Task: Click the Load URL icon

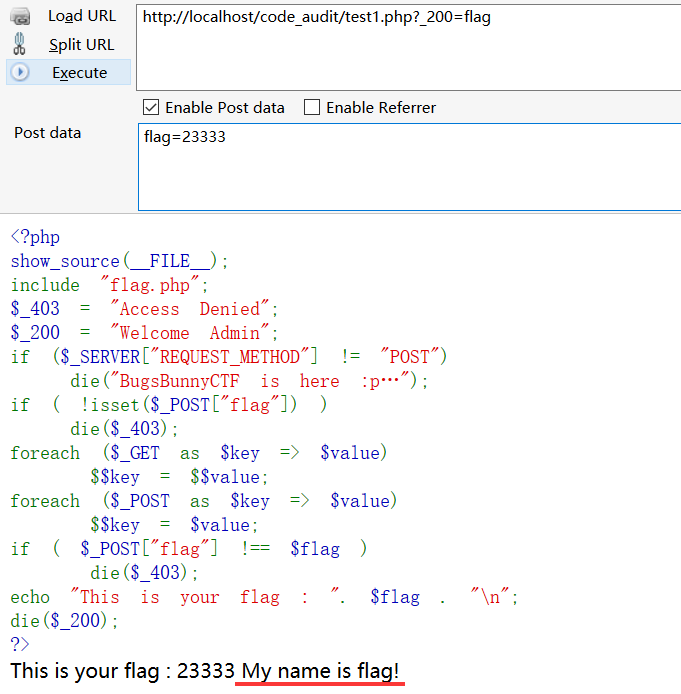Action: tap(20, 16)
